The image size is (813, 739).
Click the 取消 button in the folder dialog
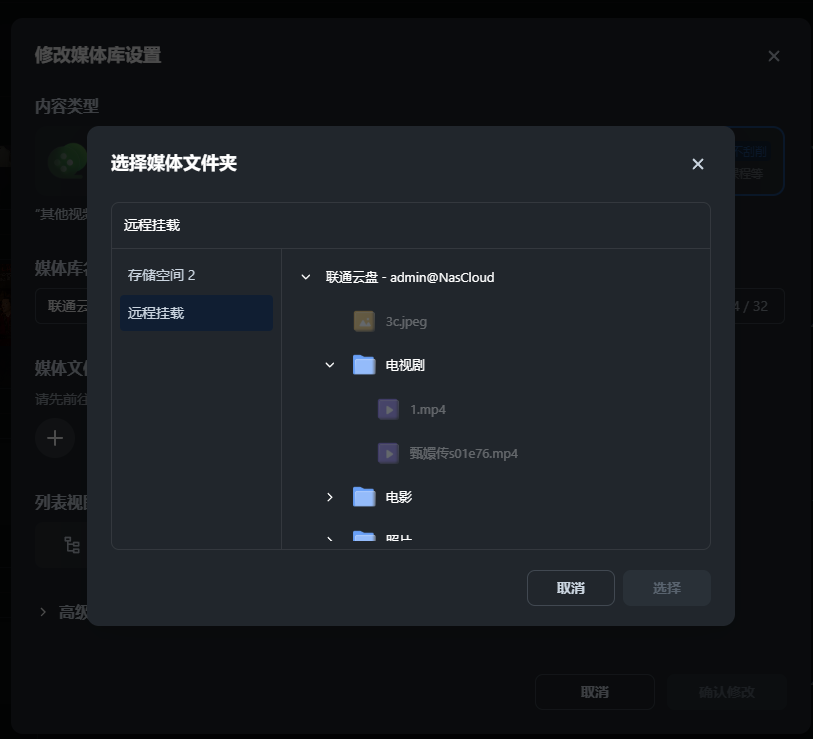[x=571, y=588]
